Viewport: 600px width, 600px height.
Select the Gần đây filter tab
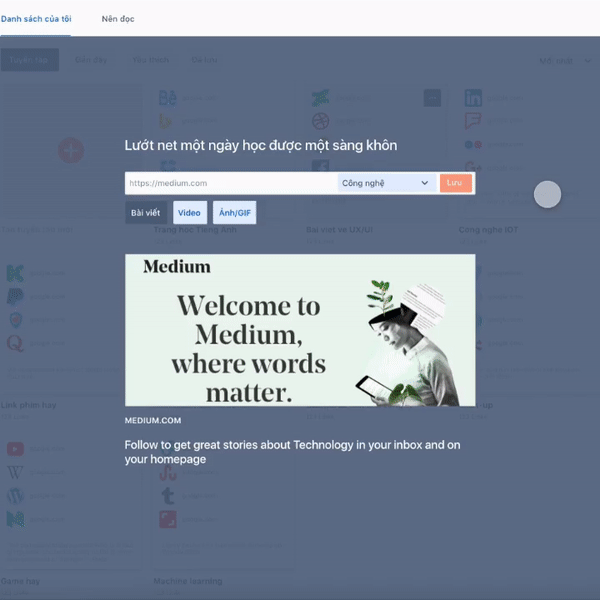click(91, 60)
